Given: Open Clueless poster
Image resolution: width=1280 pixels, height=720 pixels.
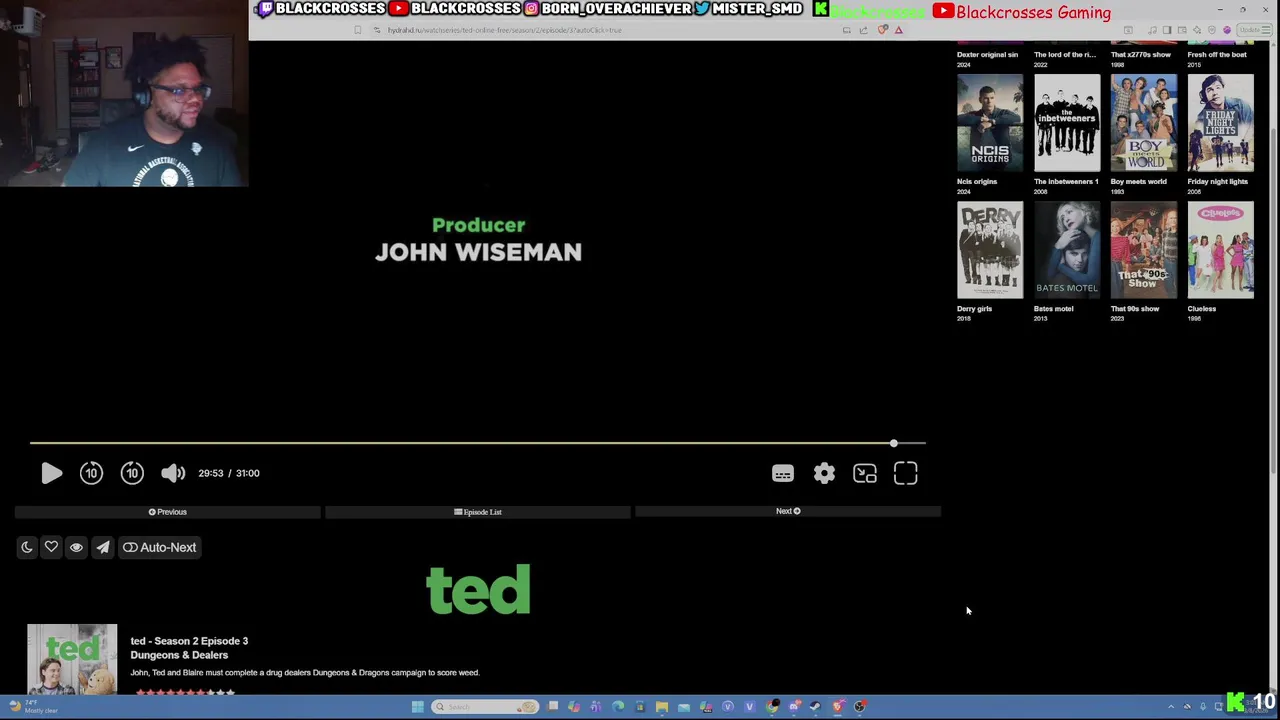Looking at the screenshot, I should pos(1220,250).
